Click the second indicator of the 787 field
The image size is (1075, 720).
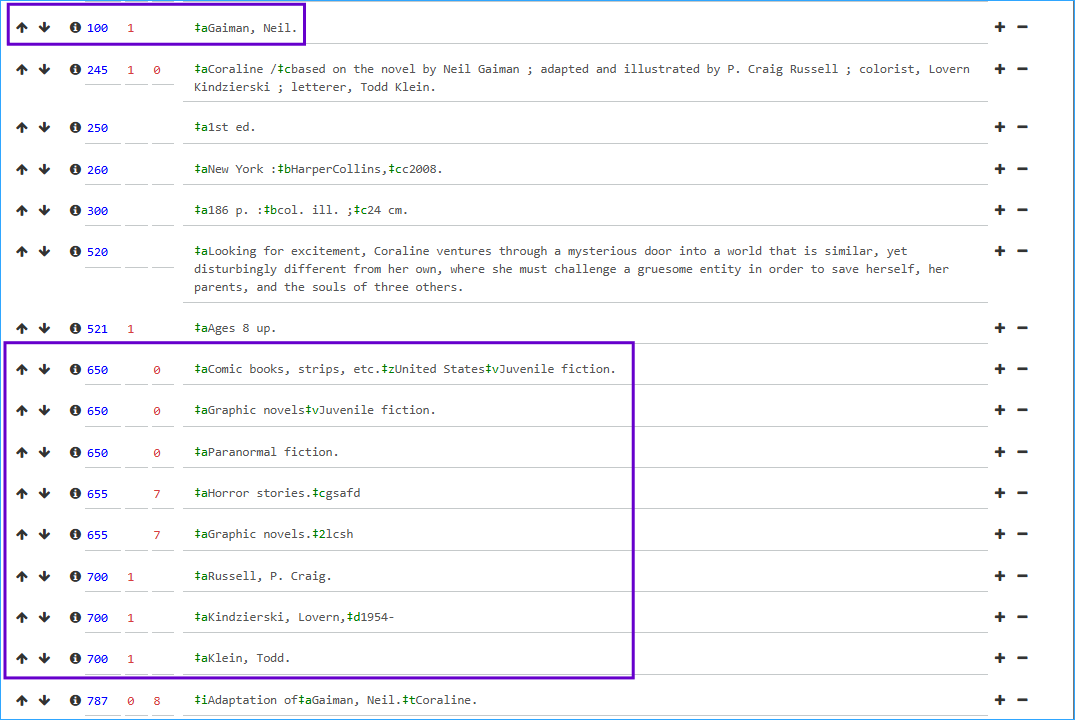(155, 700)
